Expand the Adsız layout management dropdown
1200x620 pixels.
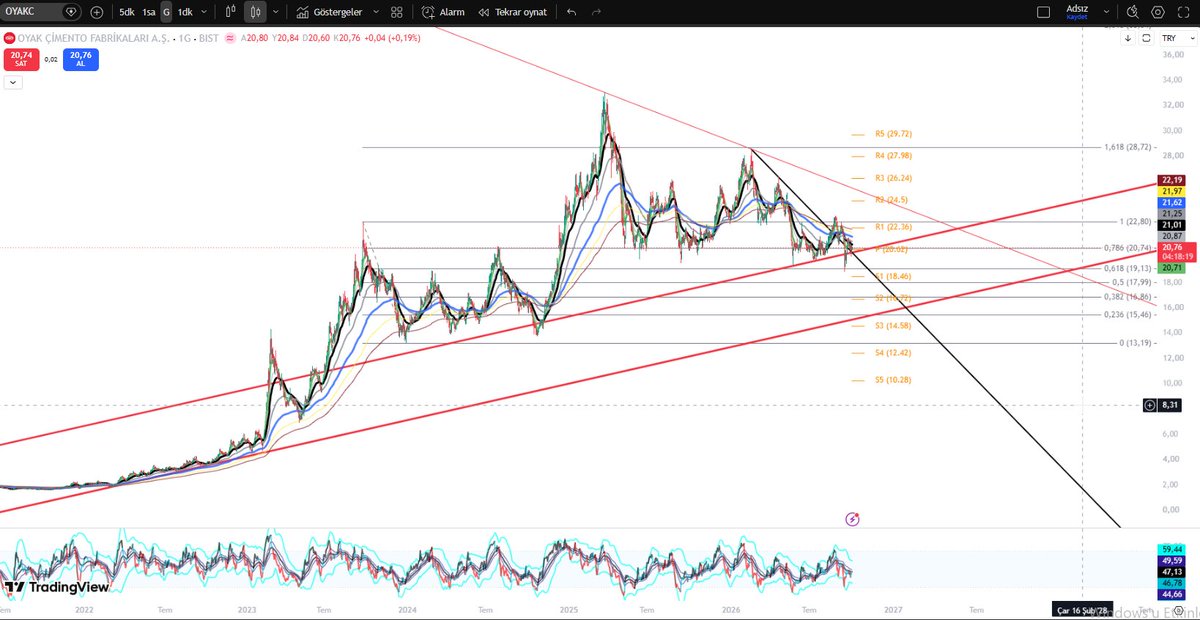[x=1107, y=12]
